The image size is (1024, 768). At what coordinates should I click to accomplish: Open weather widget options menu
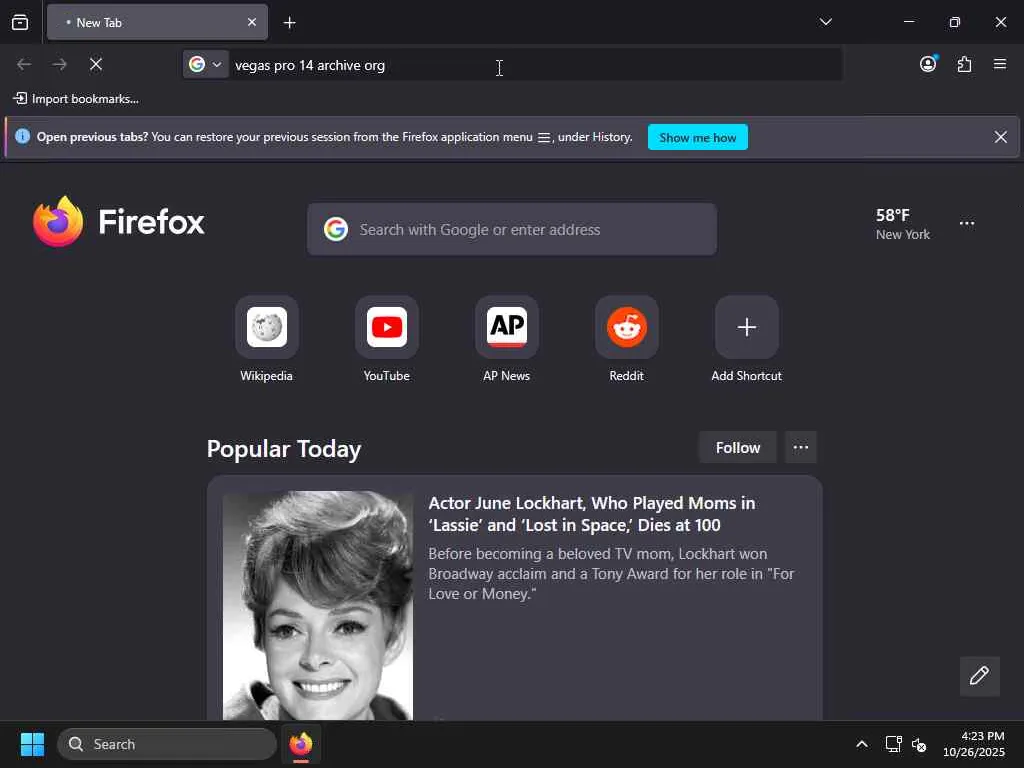967,223
